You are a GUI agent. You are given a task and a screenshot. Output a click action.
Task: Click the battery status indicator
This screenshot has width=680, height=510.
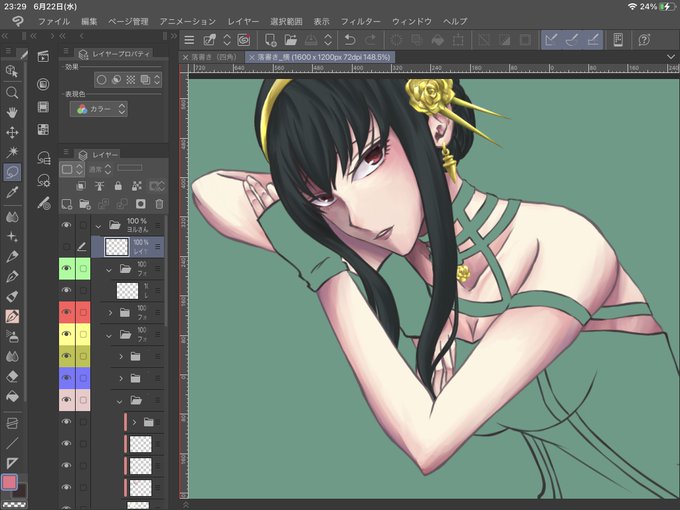click(x=666, y=6)
